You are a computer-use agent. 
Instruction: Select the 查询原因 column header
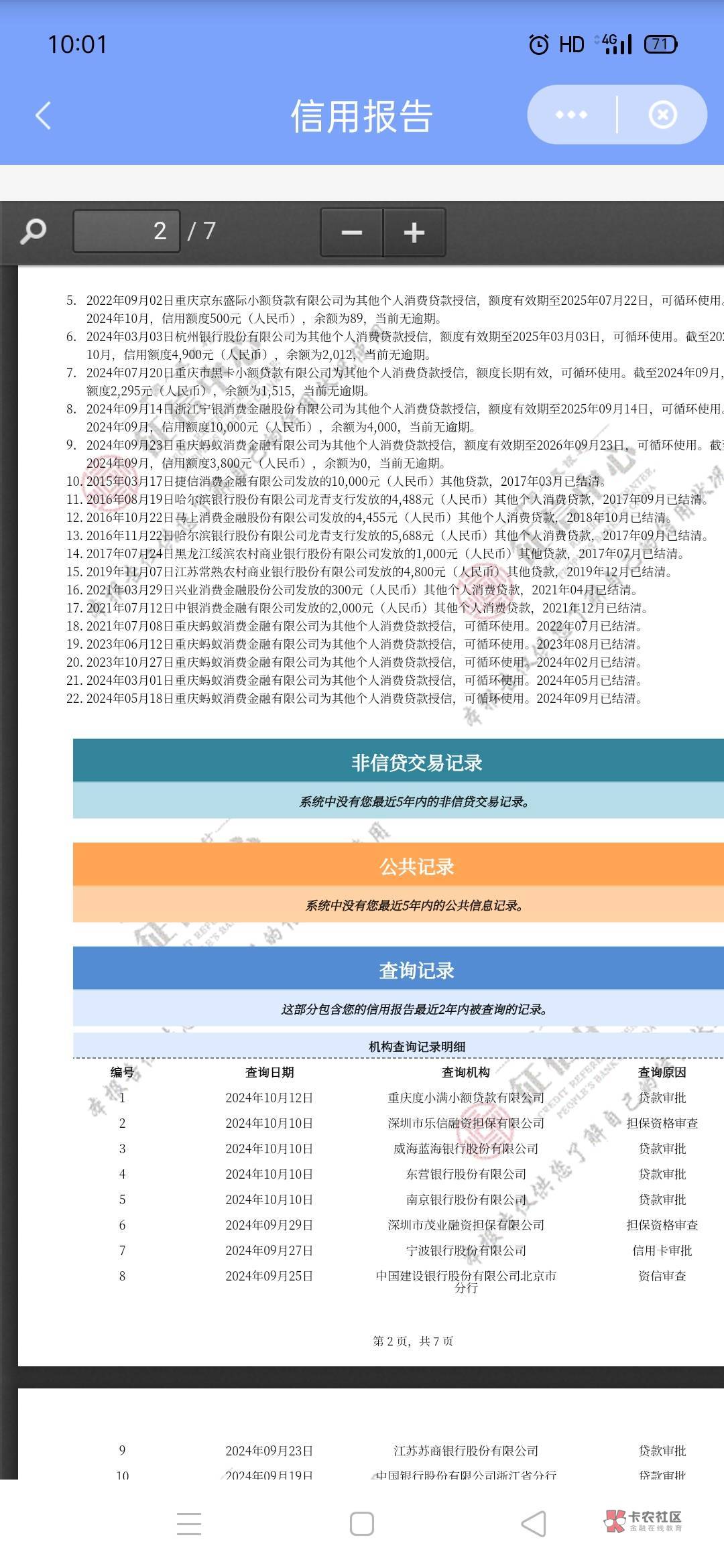coord(662,1072)
